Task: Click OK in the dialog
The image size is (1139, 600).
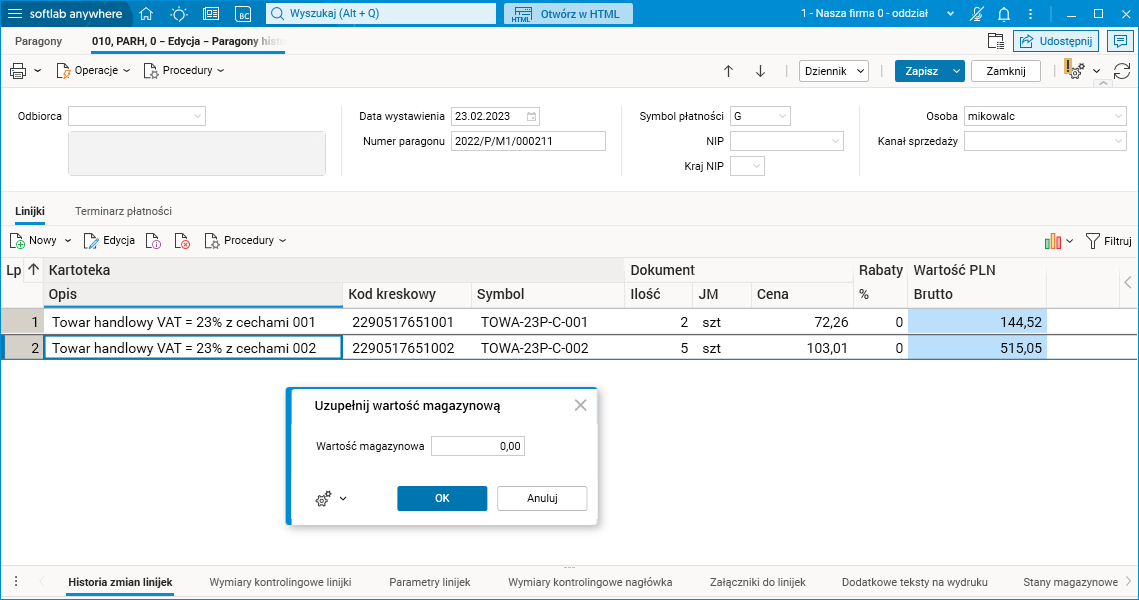Action: point(442,498)
